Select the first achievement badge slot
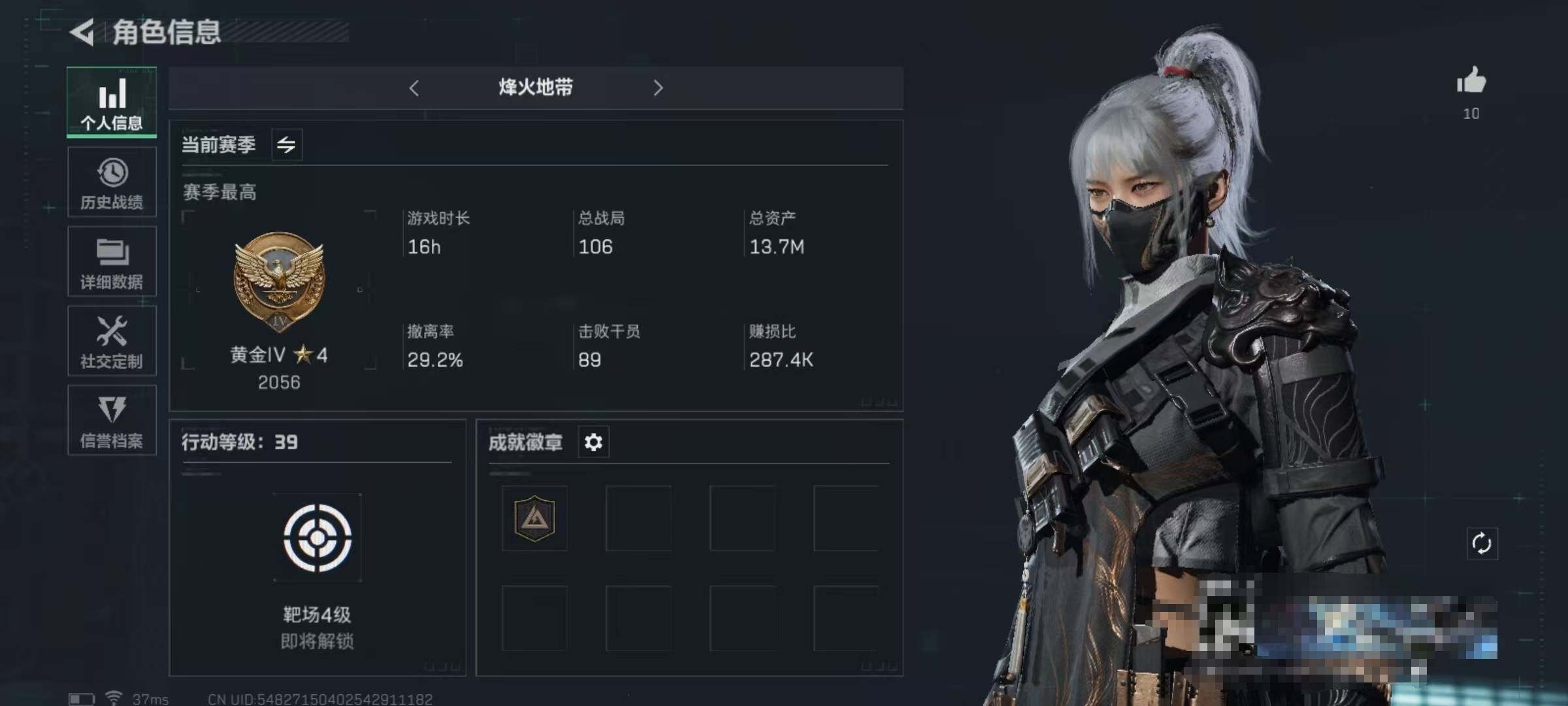The width and height of the screenshot is (1568, 706). [x=534, y=518]
